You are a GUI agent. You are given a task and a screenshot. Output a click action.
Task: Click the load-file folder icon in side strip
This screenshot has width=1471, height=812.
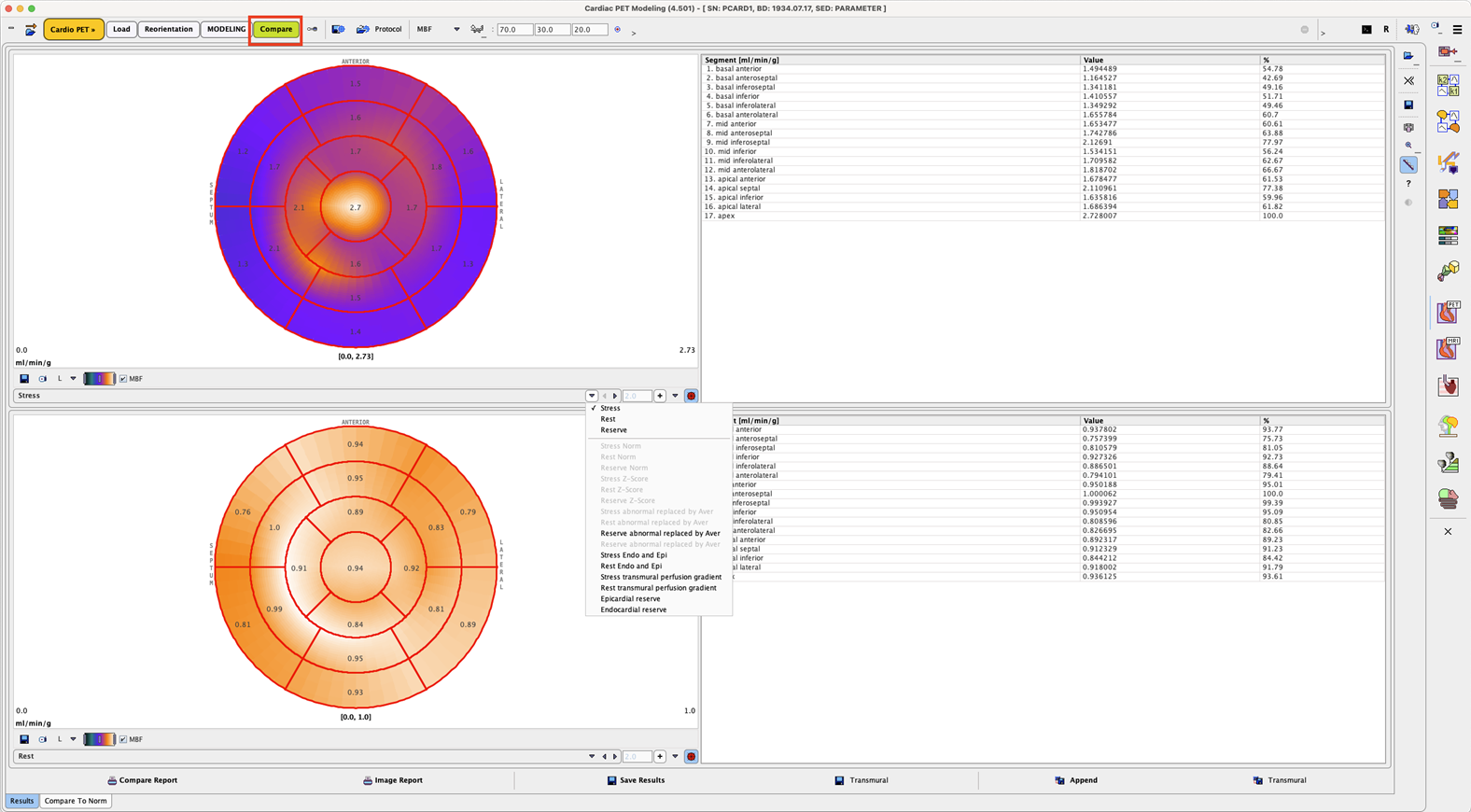[x=1408, y=56]
